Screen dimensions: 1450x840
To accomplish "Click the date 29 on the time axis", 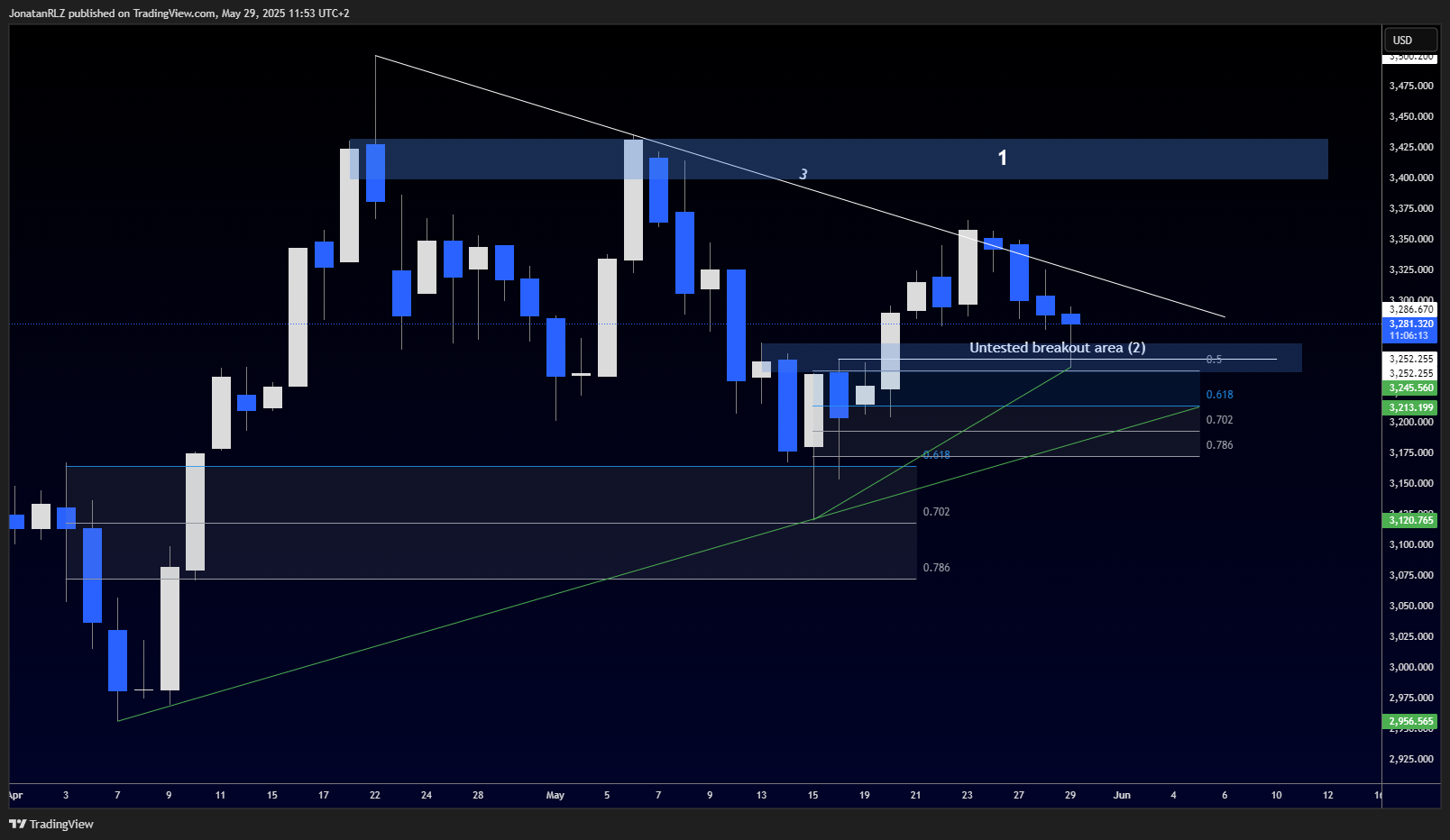I will [x=1070, y=795].
